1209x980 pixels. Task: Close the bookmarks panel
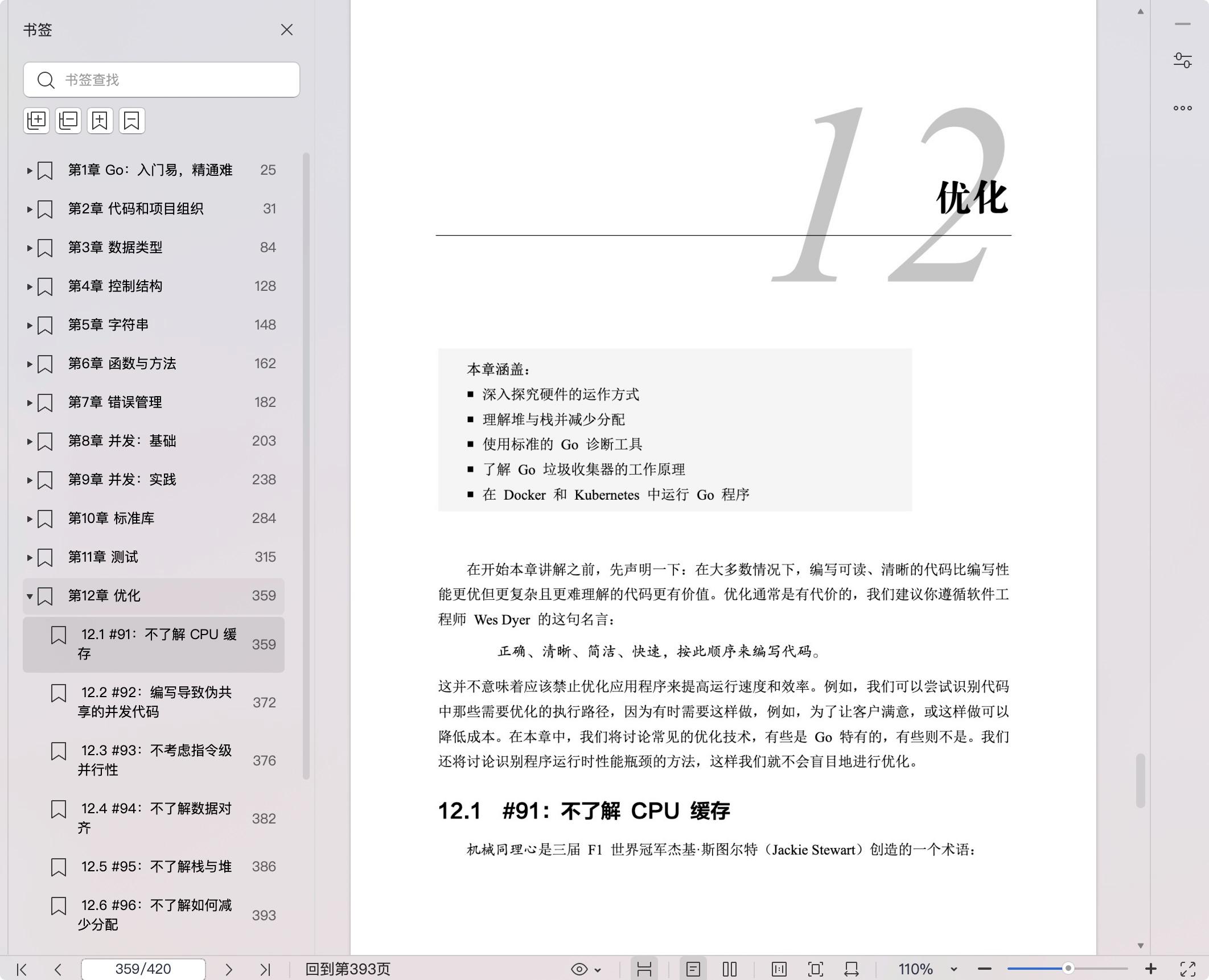click(x=286, y=30)
